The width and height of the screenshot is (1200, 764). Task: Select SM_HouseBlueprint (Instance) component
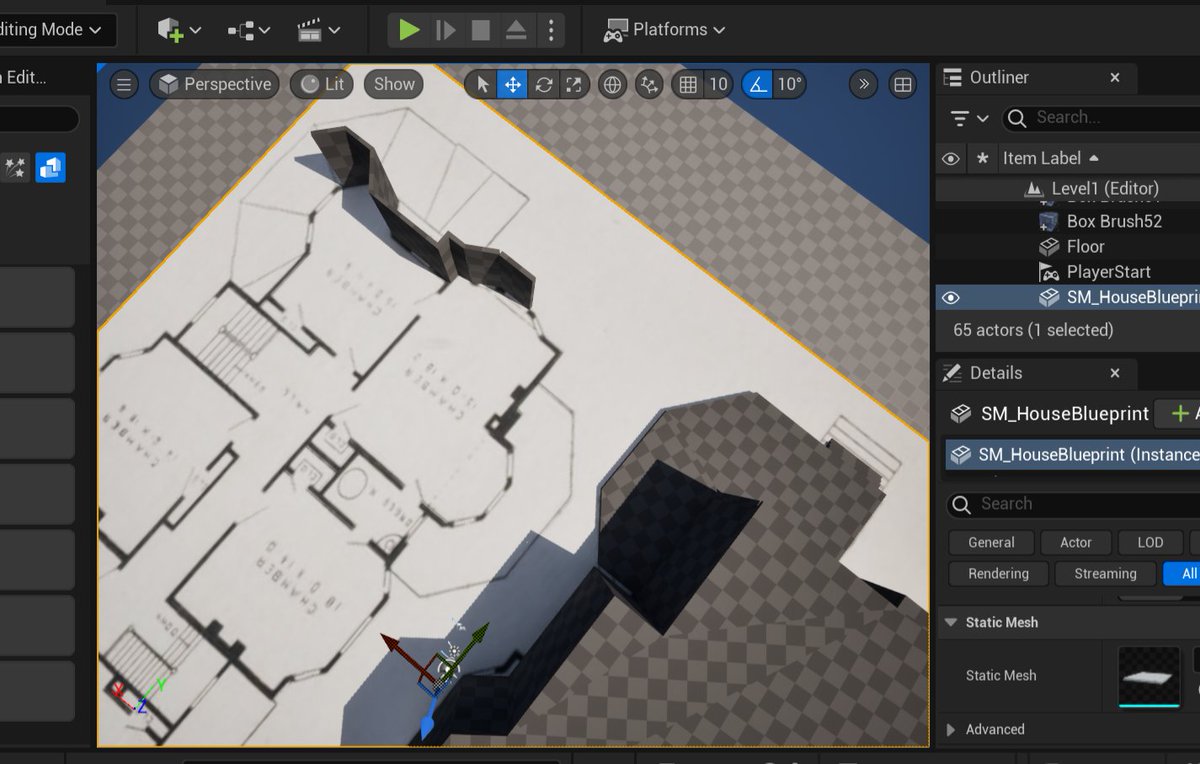tap(1073, 455)
